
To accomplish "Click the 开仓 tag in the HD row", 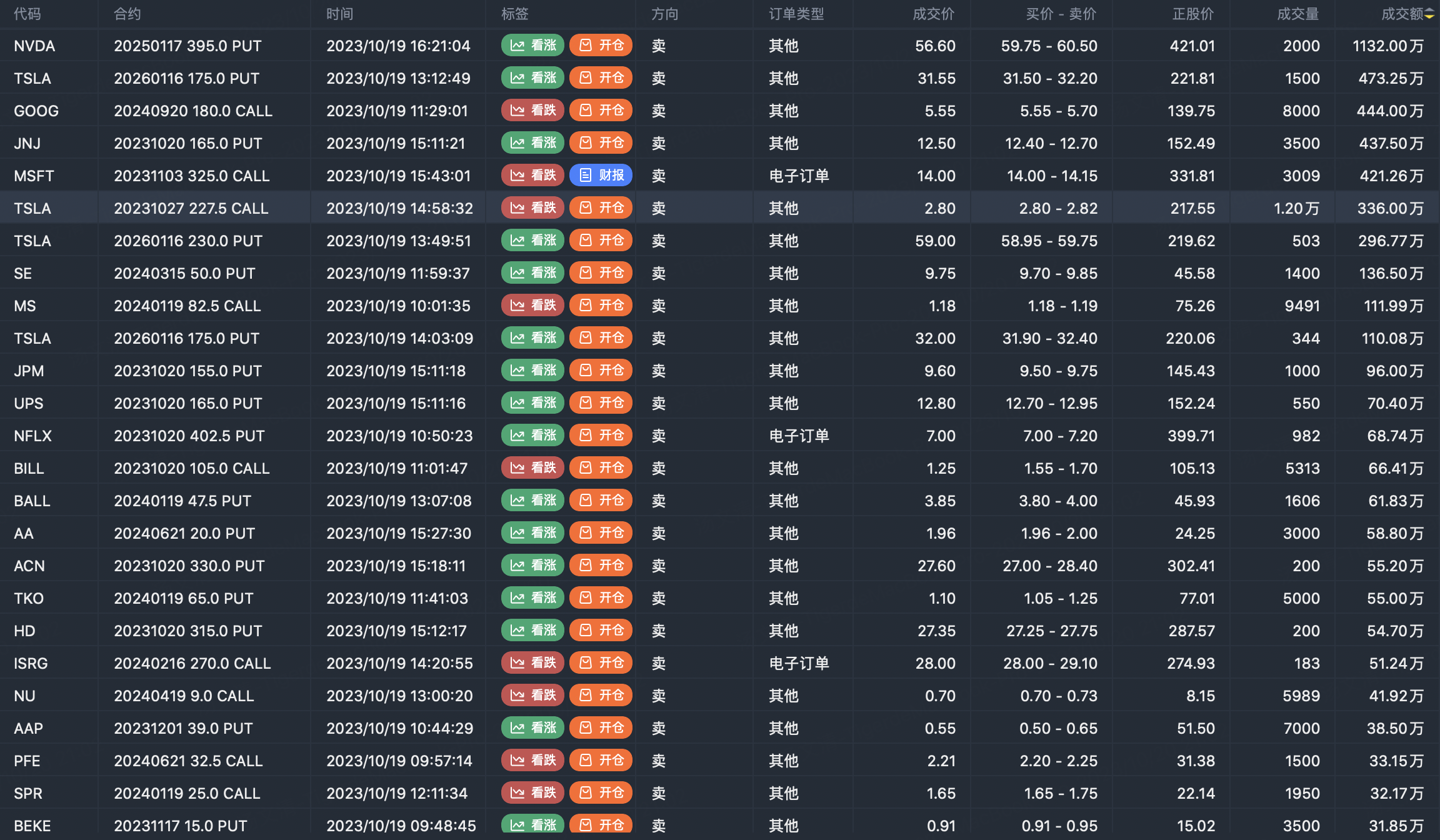I will [x=601, y=630].
